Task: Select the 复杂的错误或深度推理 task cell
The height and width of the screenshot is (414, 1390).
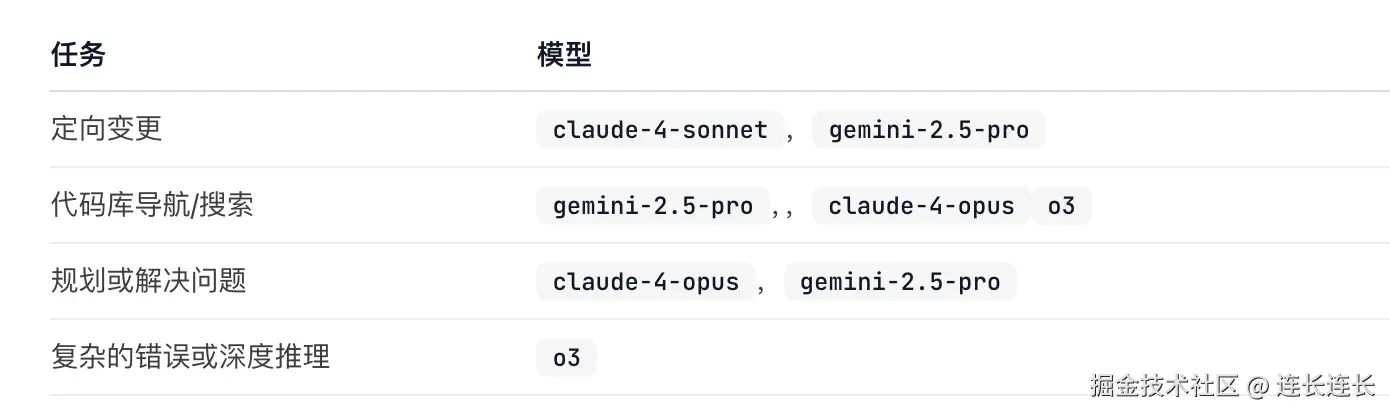Action: (x=190, y=357)
